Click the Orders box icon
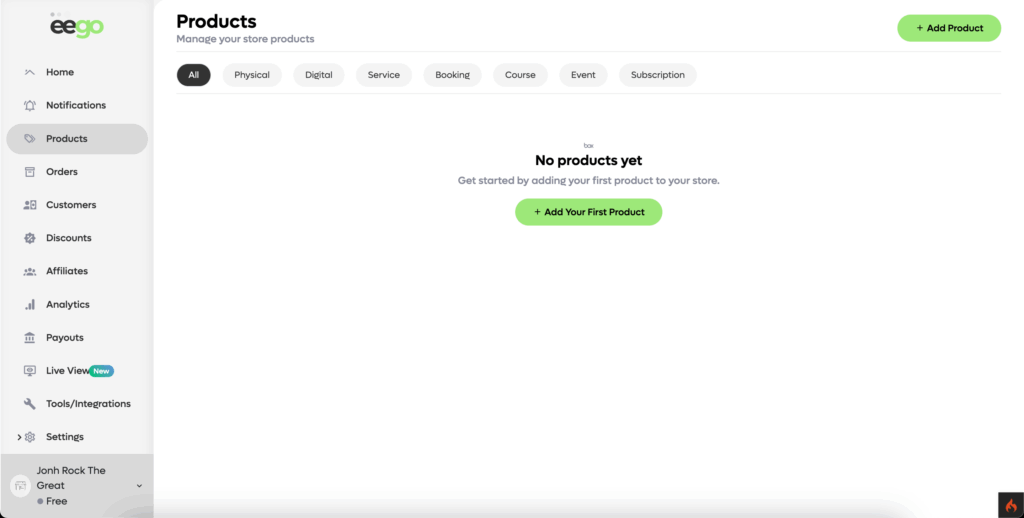The height and width of the screenshot is (518, 1024). click(30, 172)
